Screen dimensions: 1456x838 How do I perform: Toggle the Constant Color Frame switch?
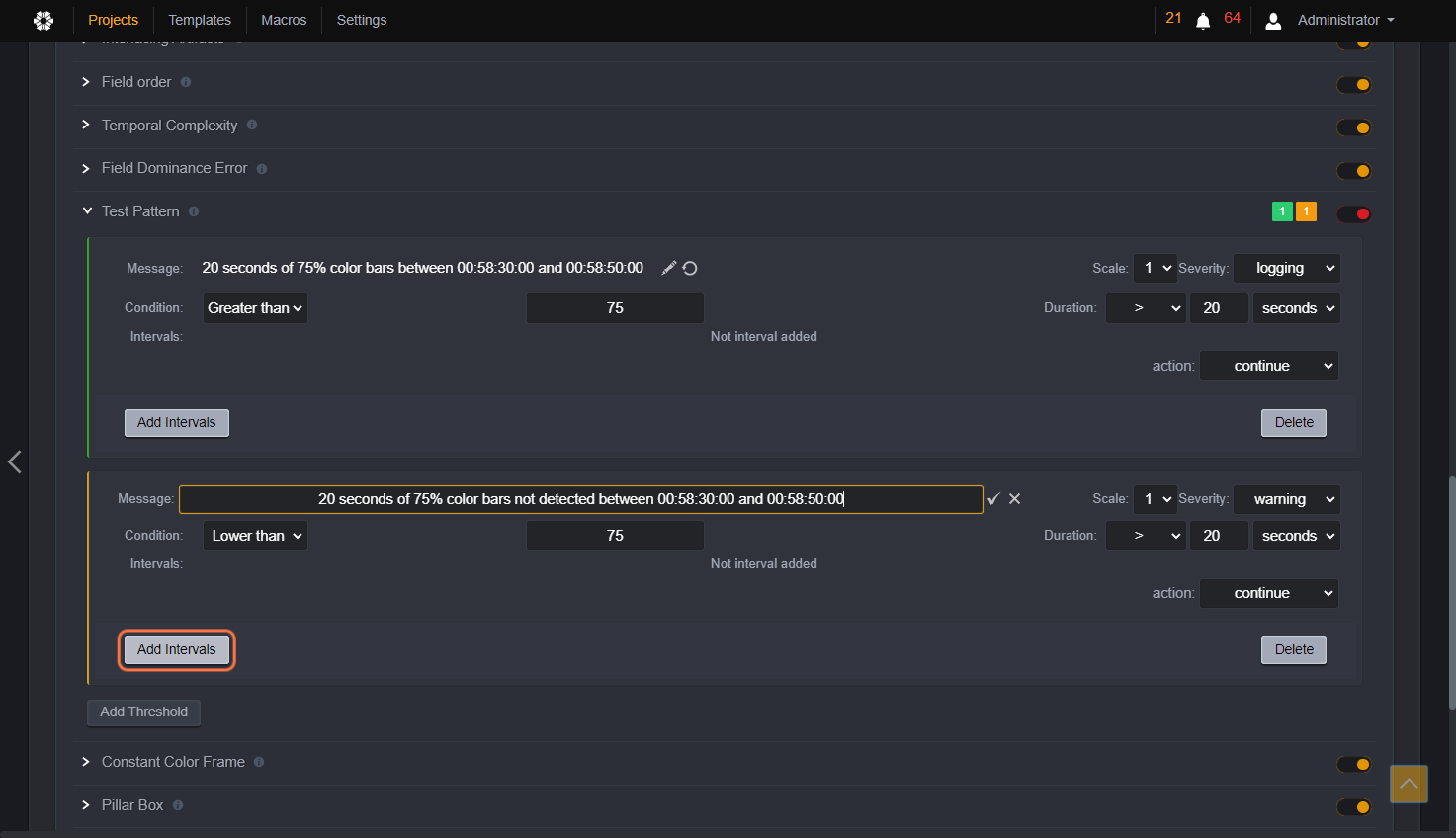click(x=1354, y=764)
